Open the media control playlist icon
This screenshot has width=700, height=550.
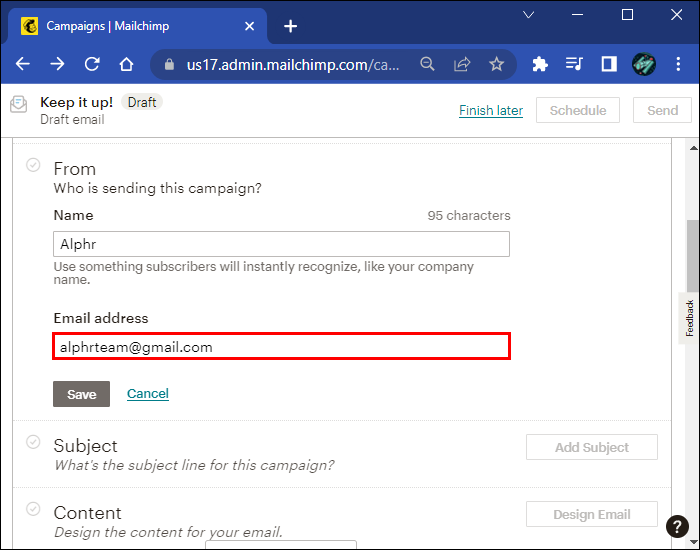574,64
